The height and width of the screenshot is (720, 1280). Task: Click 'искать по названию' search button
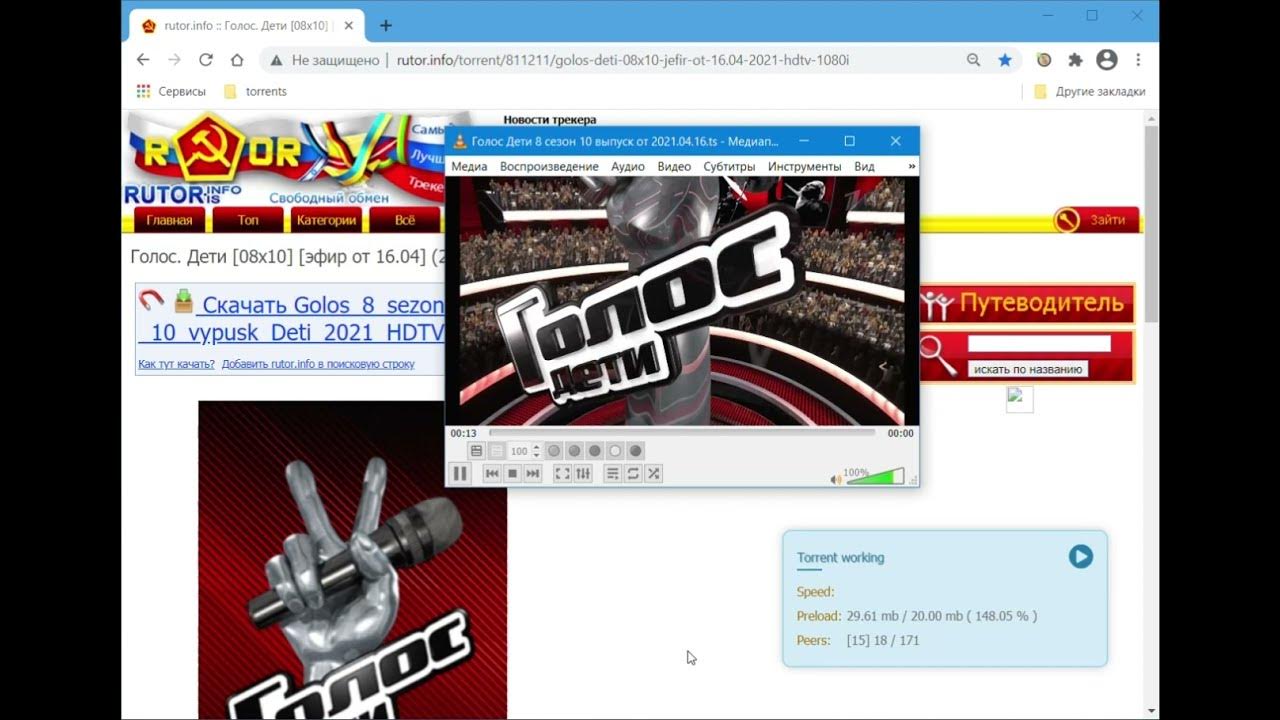[x=1028, y=369]
